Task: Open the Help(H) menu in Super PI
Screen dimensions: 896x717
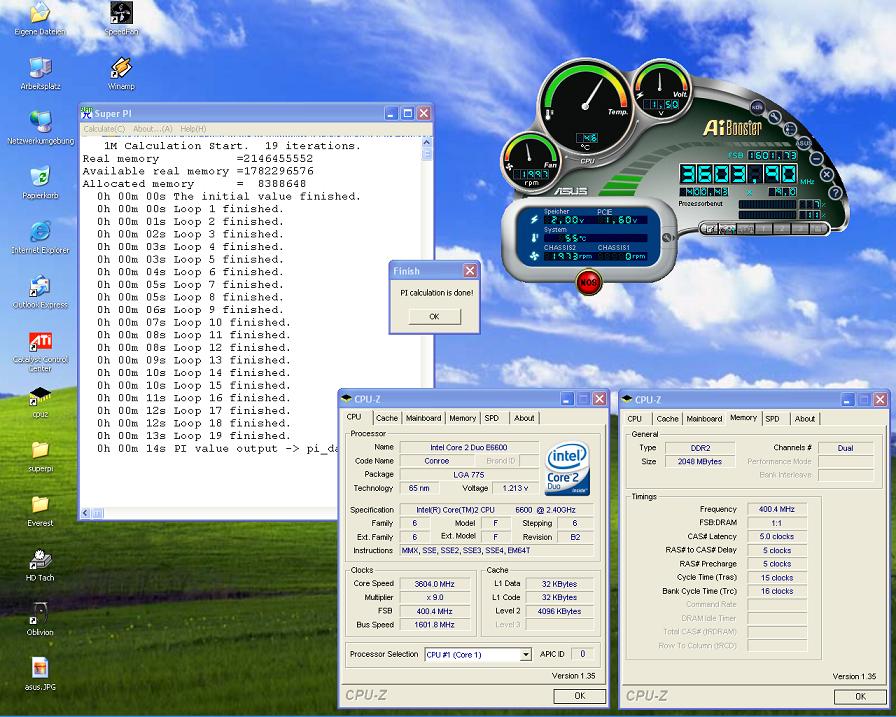Action: [193, 129]
